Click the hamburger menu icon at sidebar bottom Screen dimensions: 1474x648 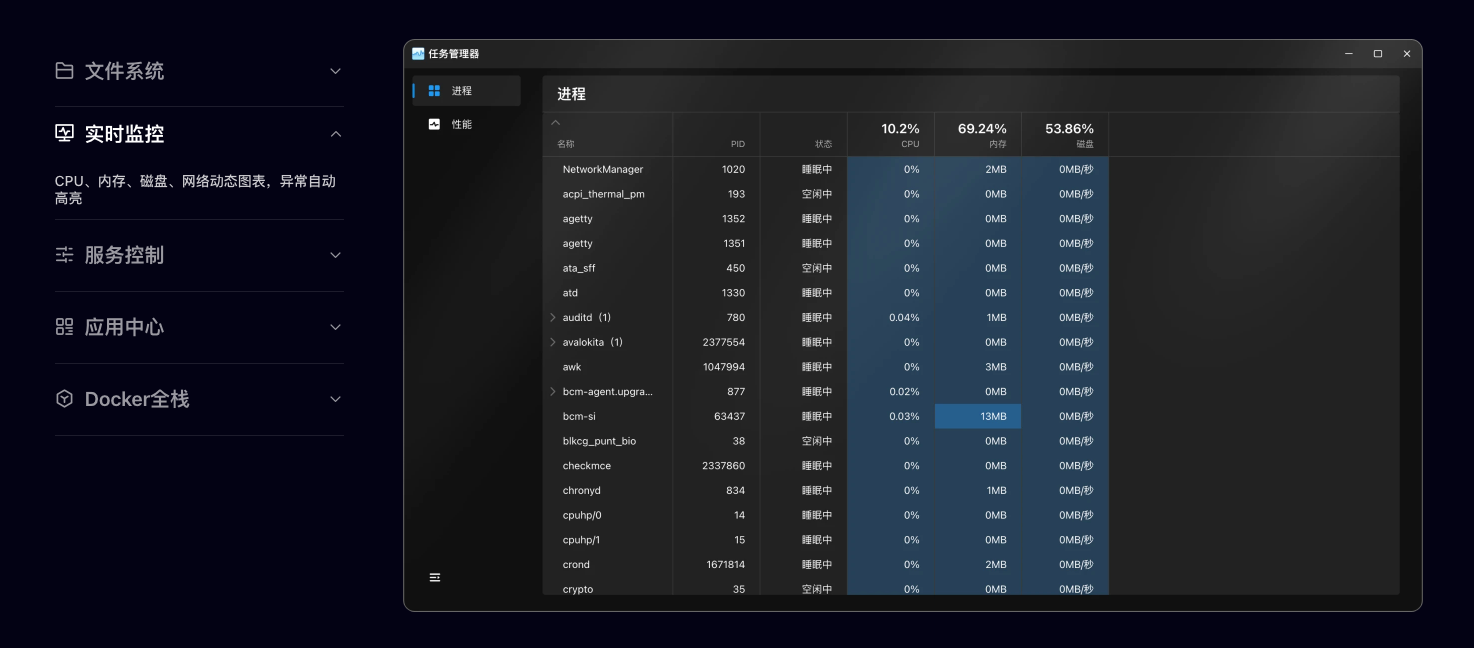tap(435, 578)
